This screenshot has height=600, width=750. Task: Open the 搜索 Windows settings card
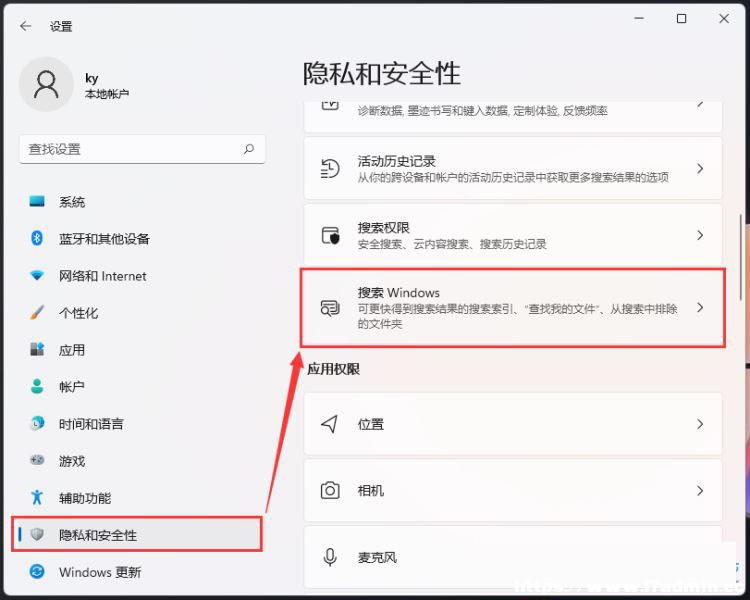point(513,308)
